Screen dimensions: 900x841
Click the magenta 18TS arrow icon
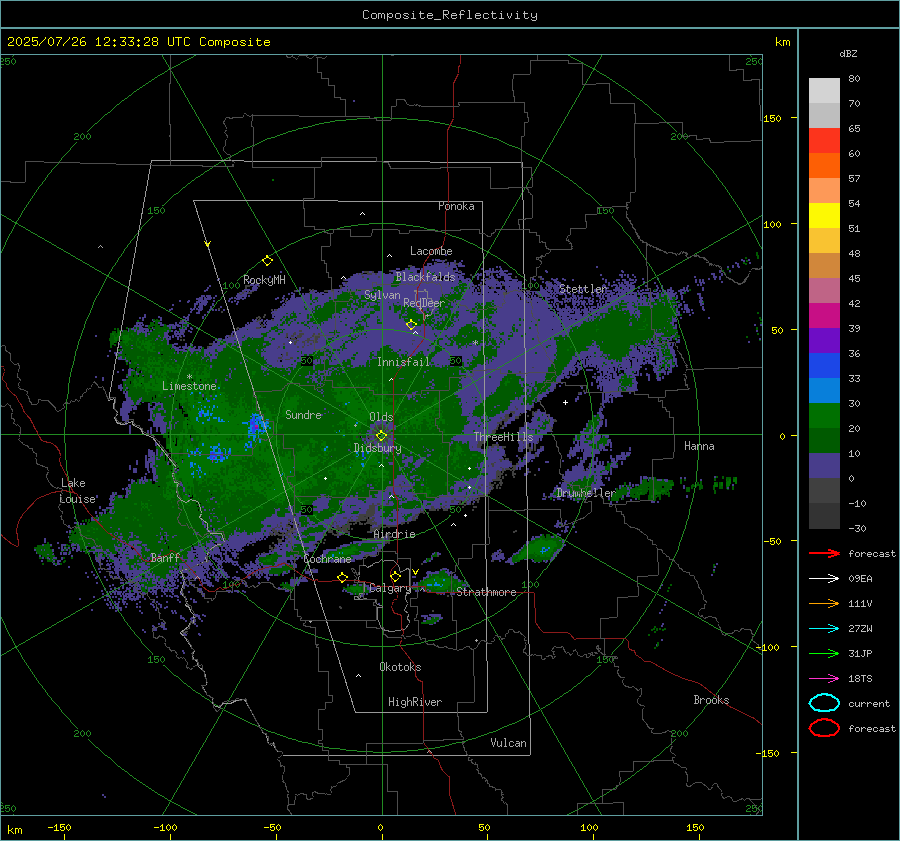point(824,679)
